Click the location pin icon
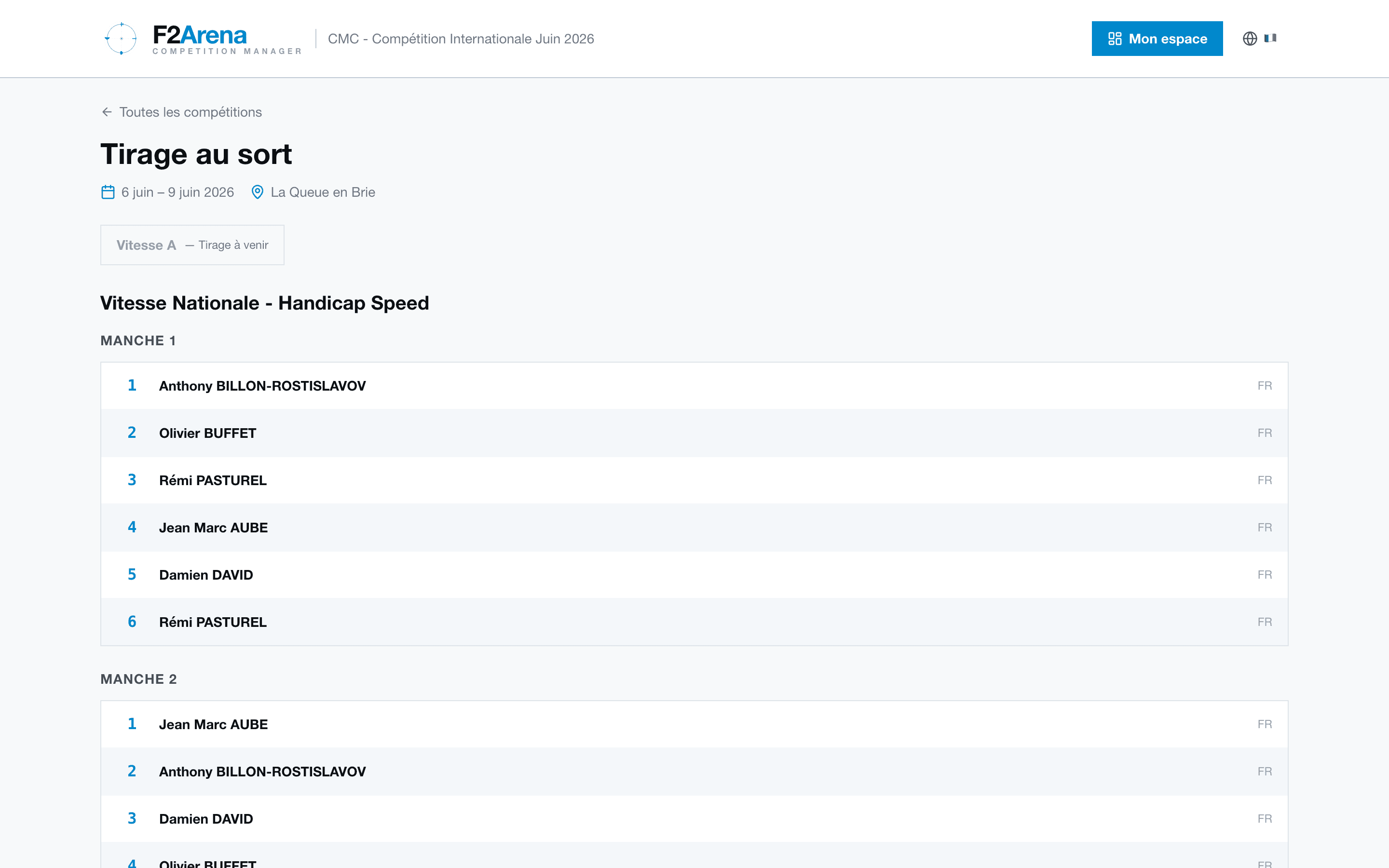This screenshot has height=868, width=1389. pos(258,192)
